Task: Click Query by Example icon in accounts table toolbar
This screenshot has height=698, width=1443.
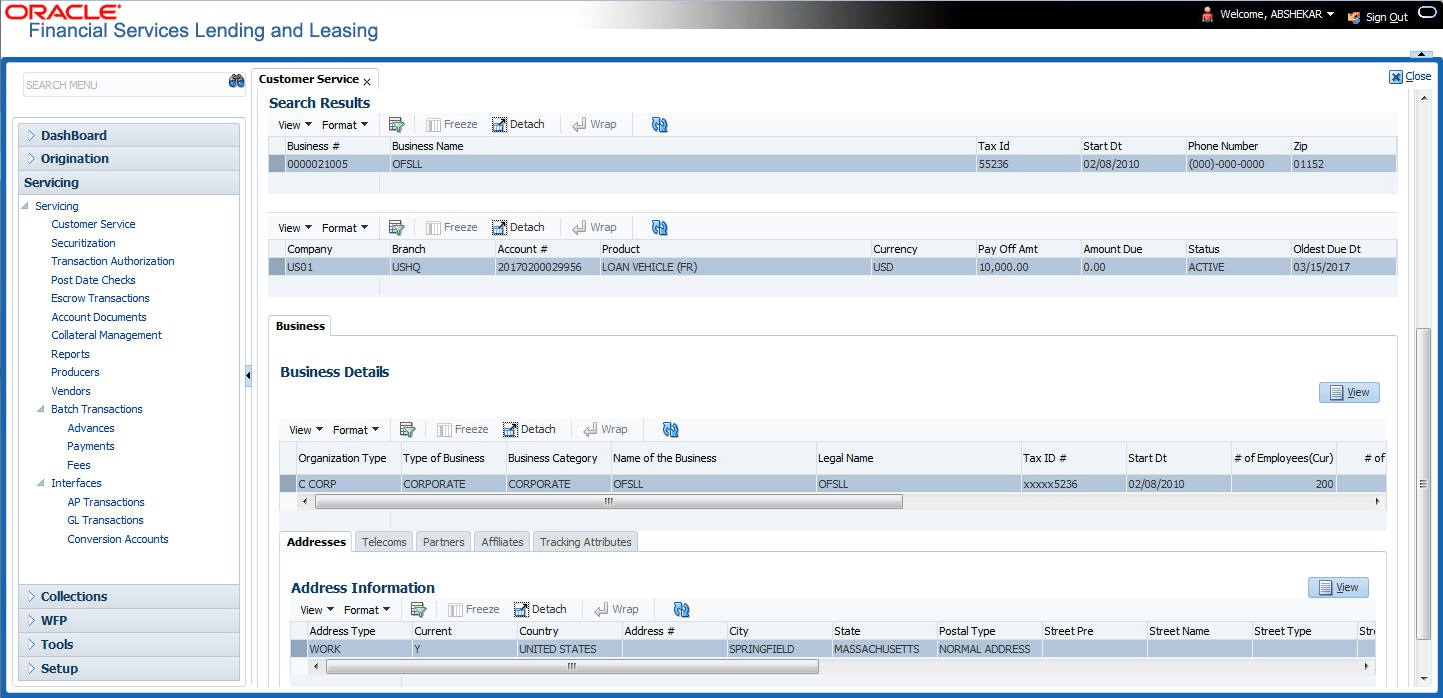Action: pyautogui.click(x=396, y=227)
